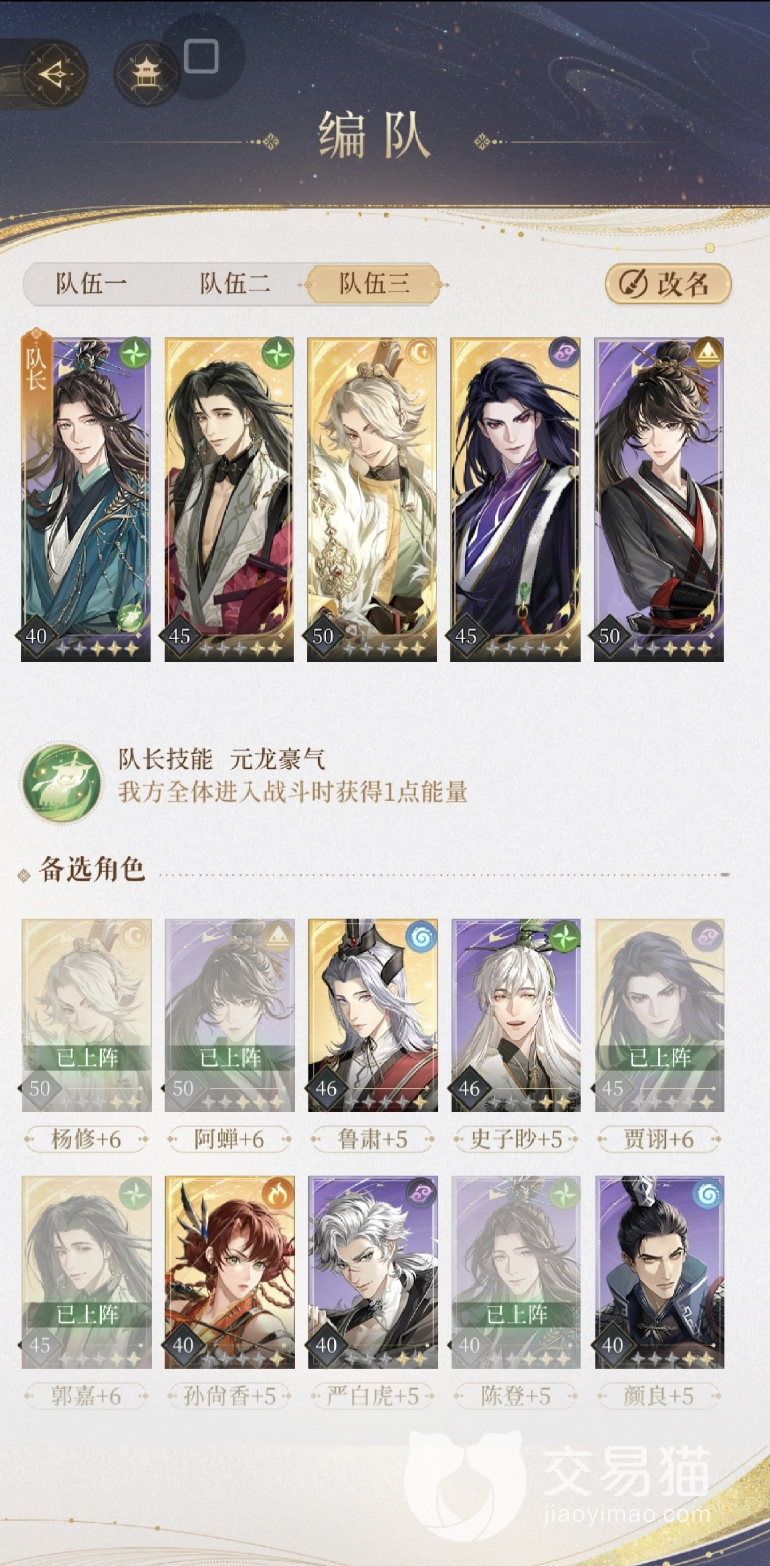Tap the square overlay icon at top

[x=202, y=56]
